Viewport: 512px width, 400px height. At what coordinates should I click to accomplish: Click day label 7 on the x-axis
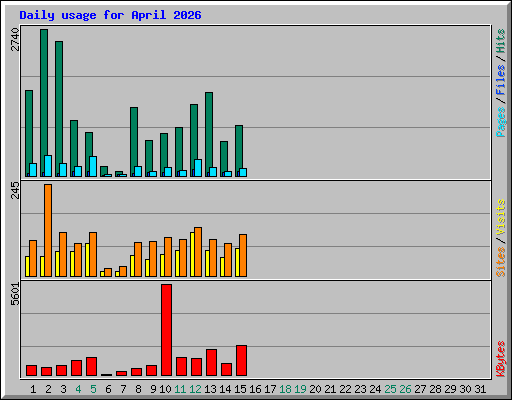(123, 389)
